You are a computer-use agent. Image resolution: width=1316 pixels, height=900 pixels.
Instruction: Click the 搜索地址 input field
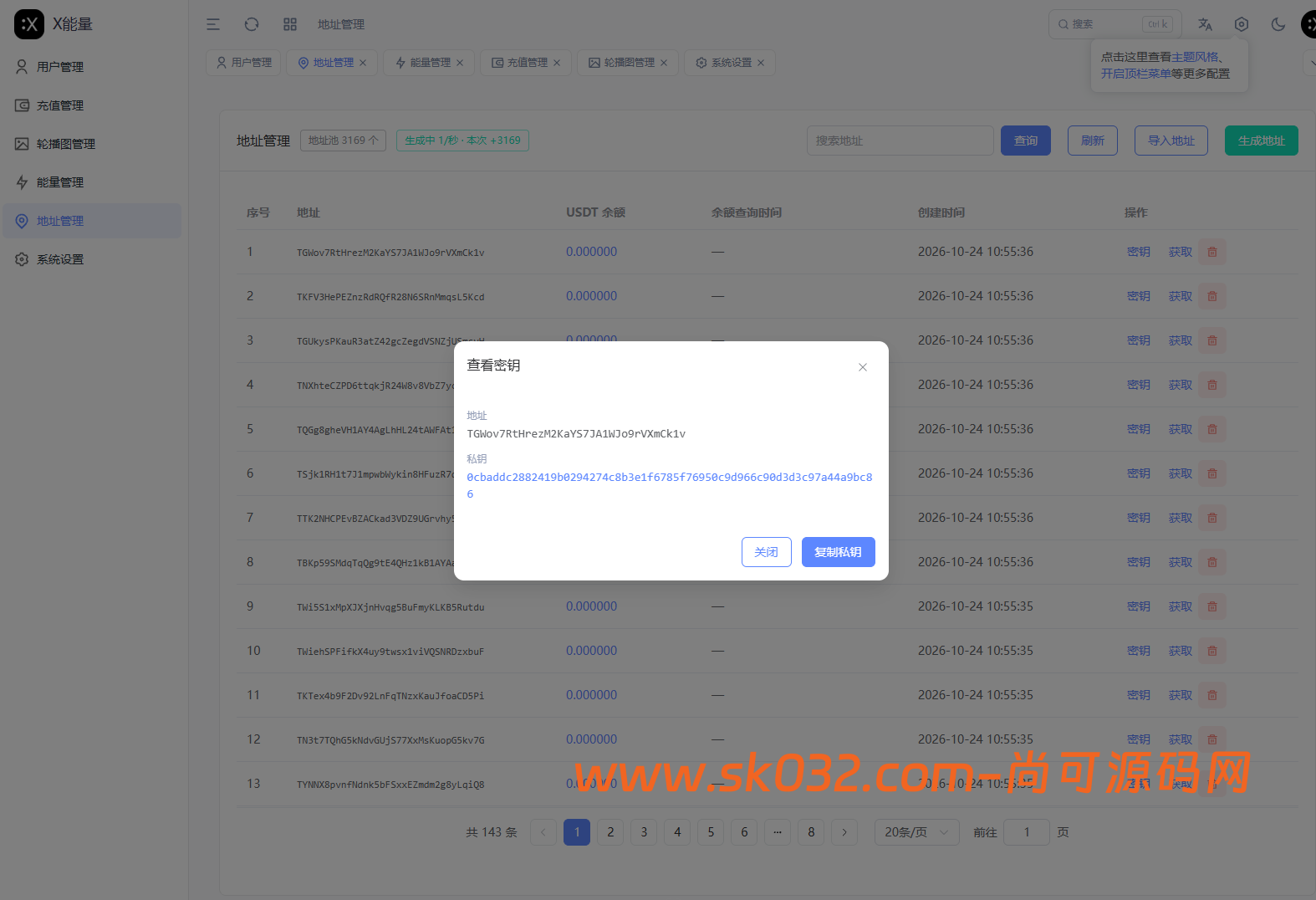900,141
